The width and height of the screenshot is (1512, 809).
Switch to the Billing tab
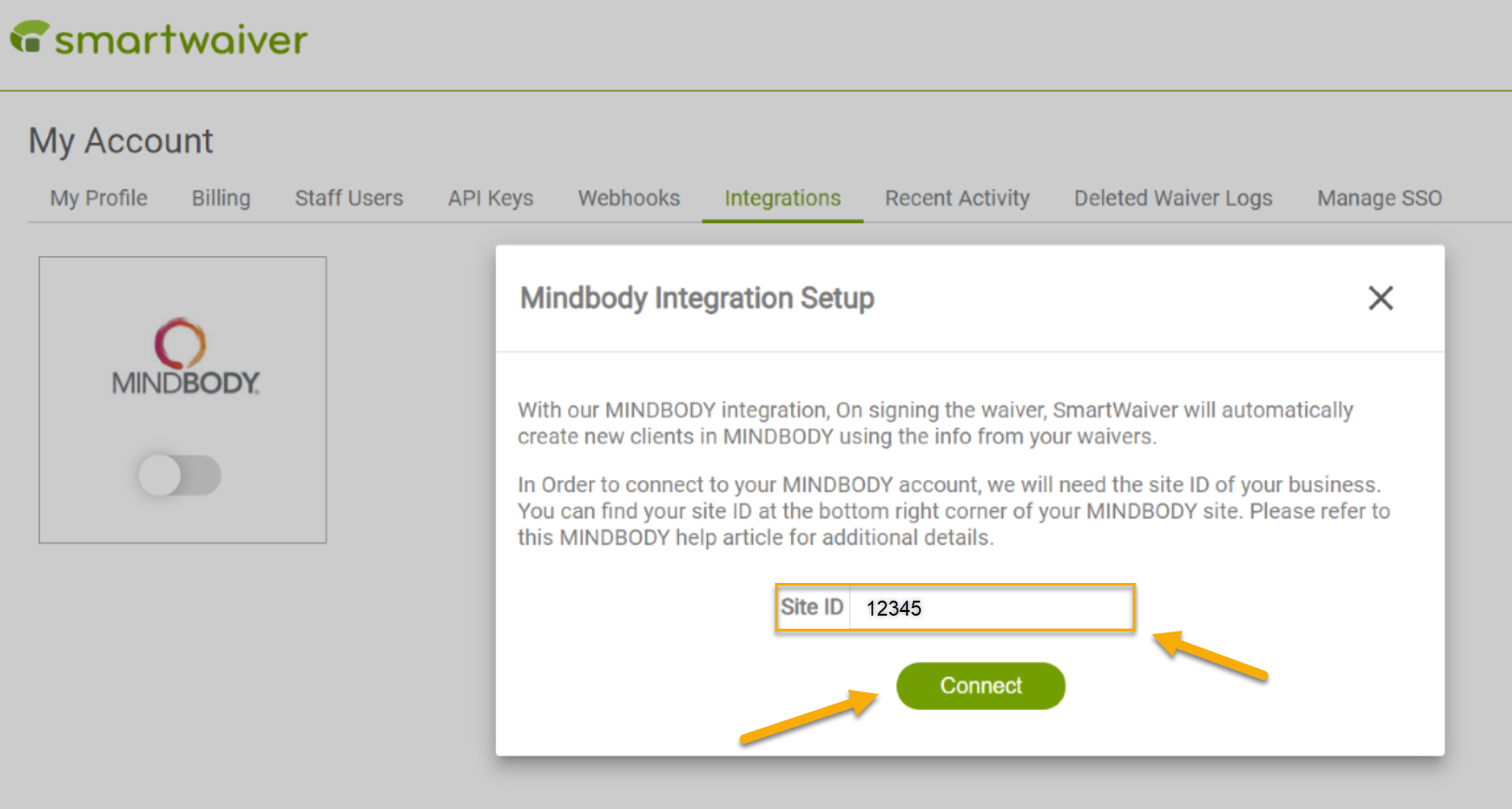coord(221,198)
